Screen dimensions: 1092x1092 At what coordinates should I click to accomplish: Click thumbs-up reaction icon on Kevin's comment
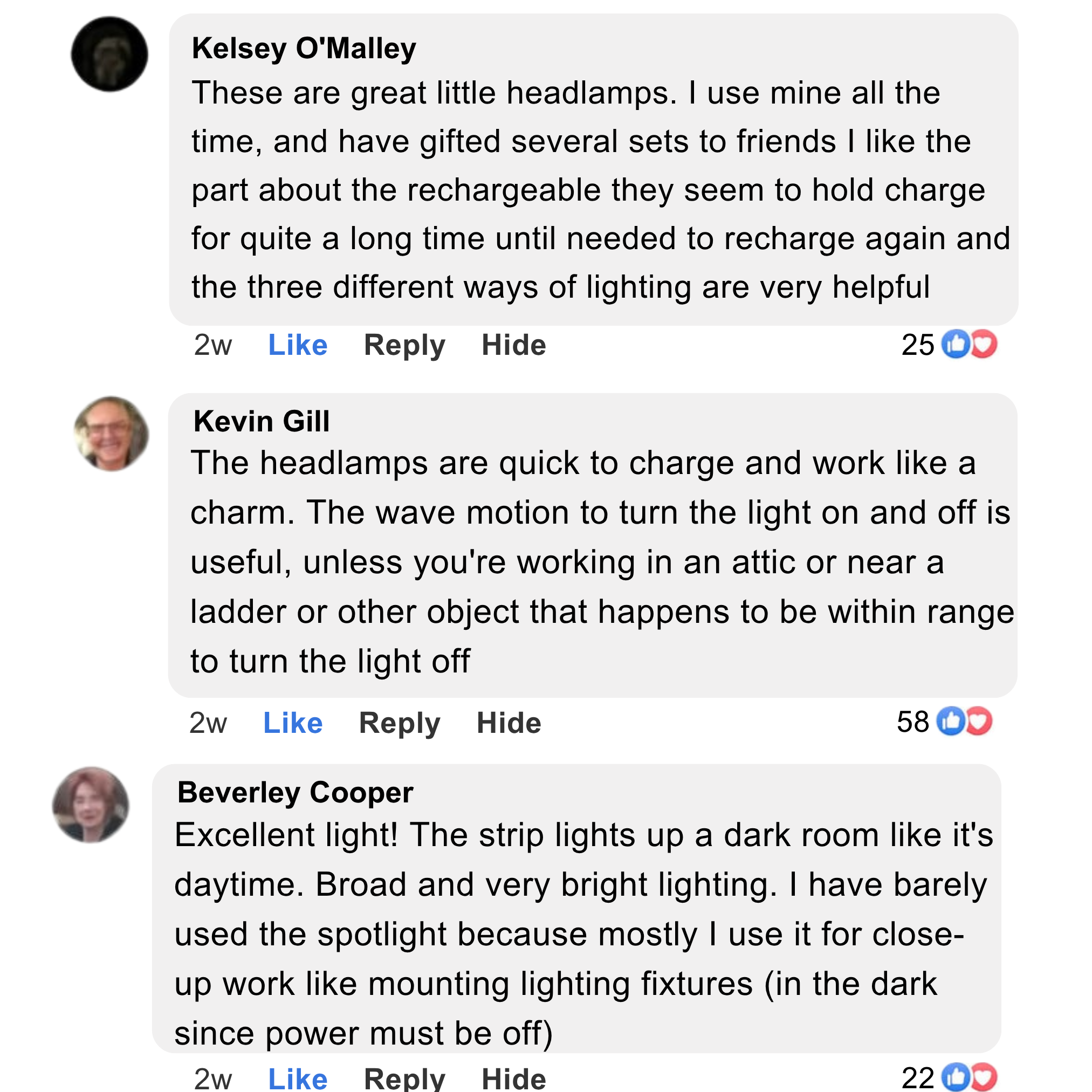click(x=951, y=721)
